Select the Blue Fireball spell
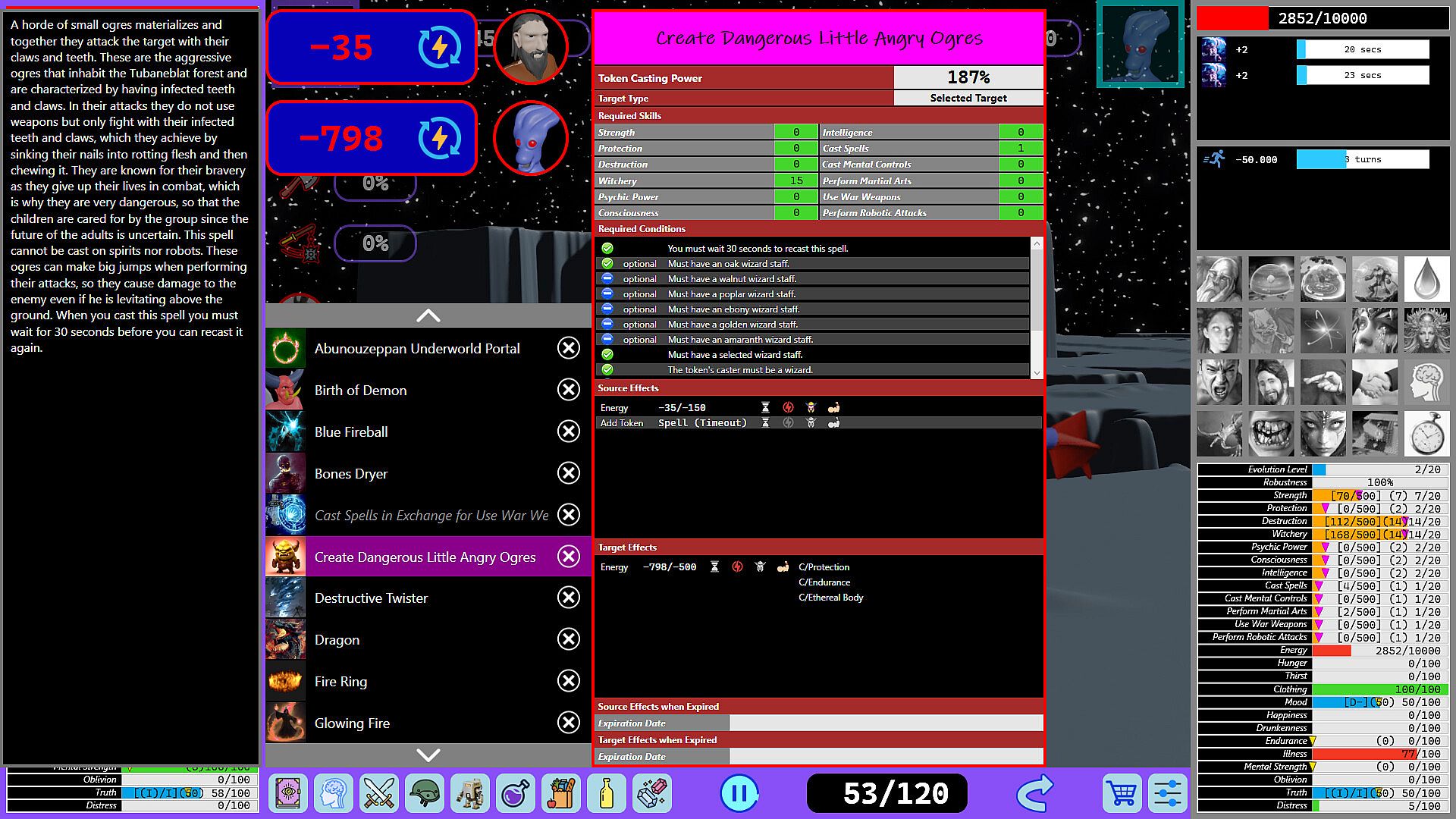Screen dimensions: 1456x819 [351, 431]
